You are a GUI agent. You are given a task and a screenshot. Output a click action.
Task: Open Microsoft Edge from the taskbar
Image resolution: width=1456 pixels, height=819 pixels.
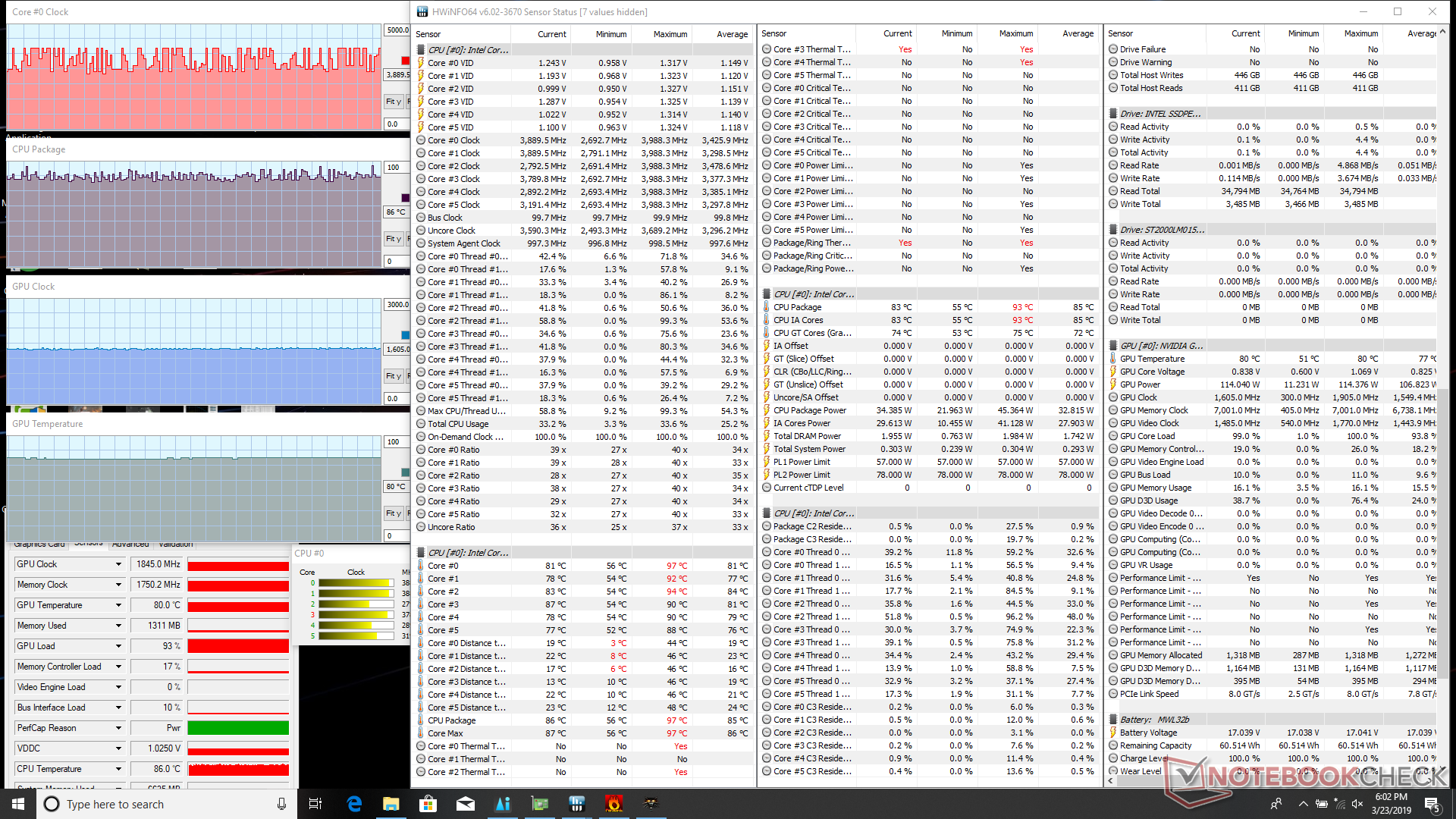coord(354,804)
